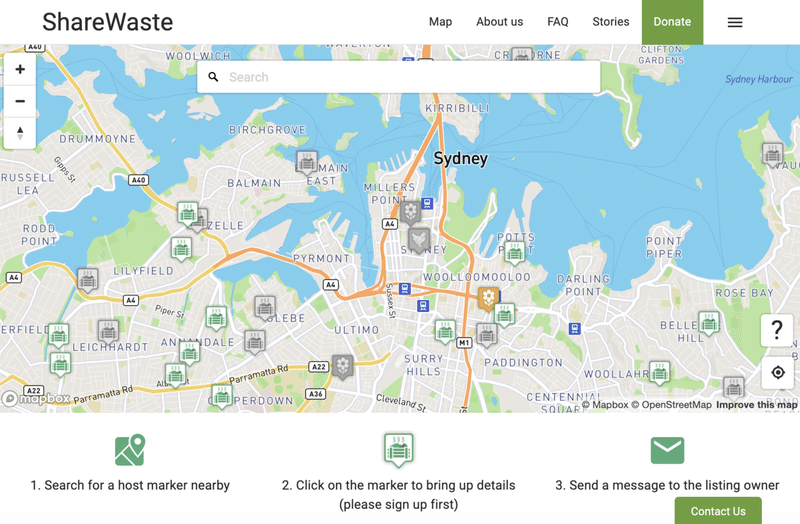The width and height of the screenshot is (800, 524).
Task: Zoom out of the map
Action: (x=20, y=101)
